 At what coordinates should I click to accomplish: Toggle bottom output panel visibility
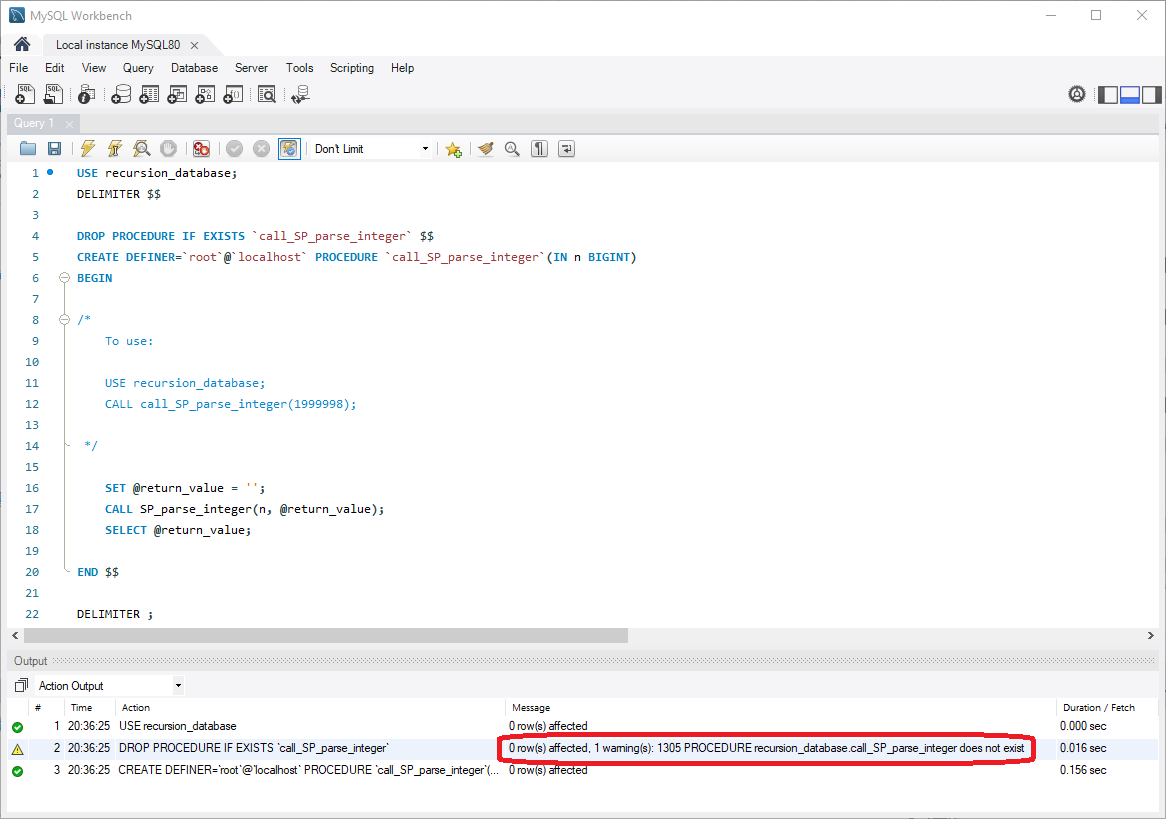(1130, 94)
